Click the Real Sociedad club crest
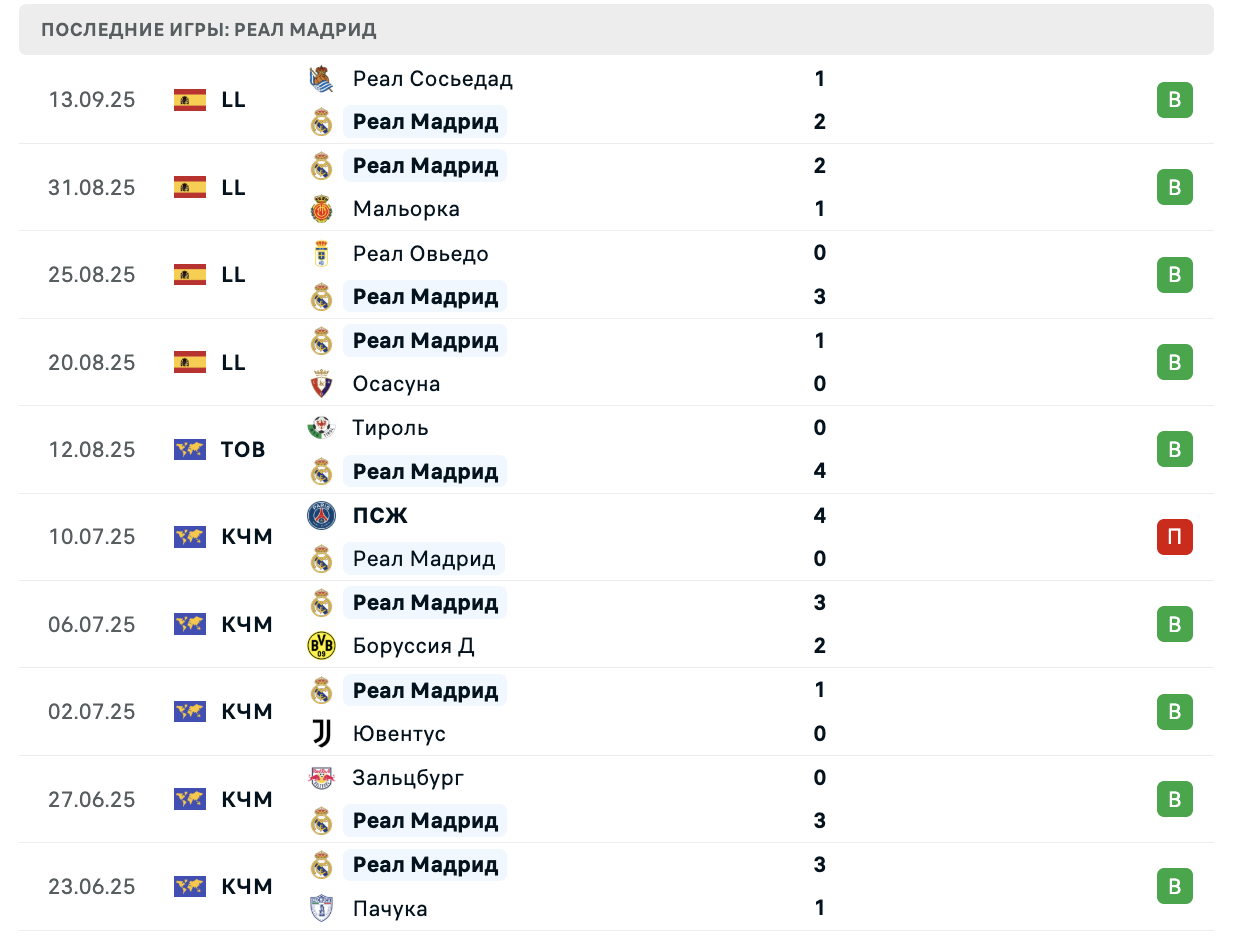 (321, 79)
